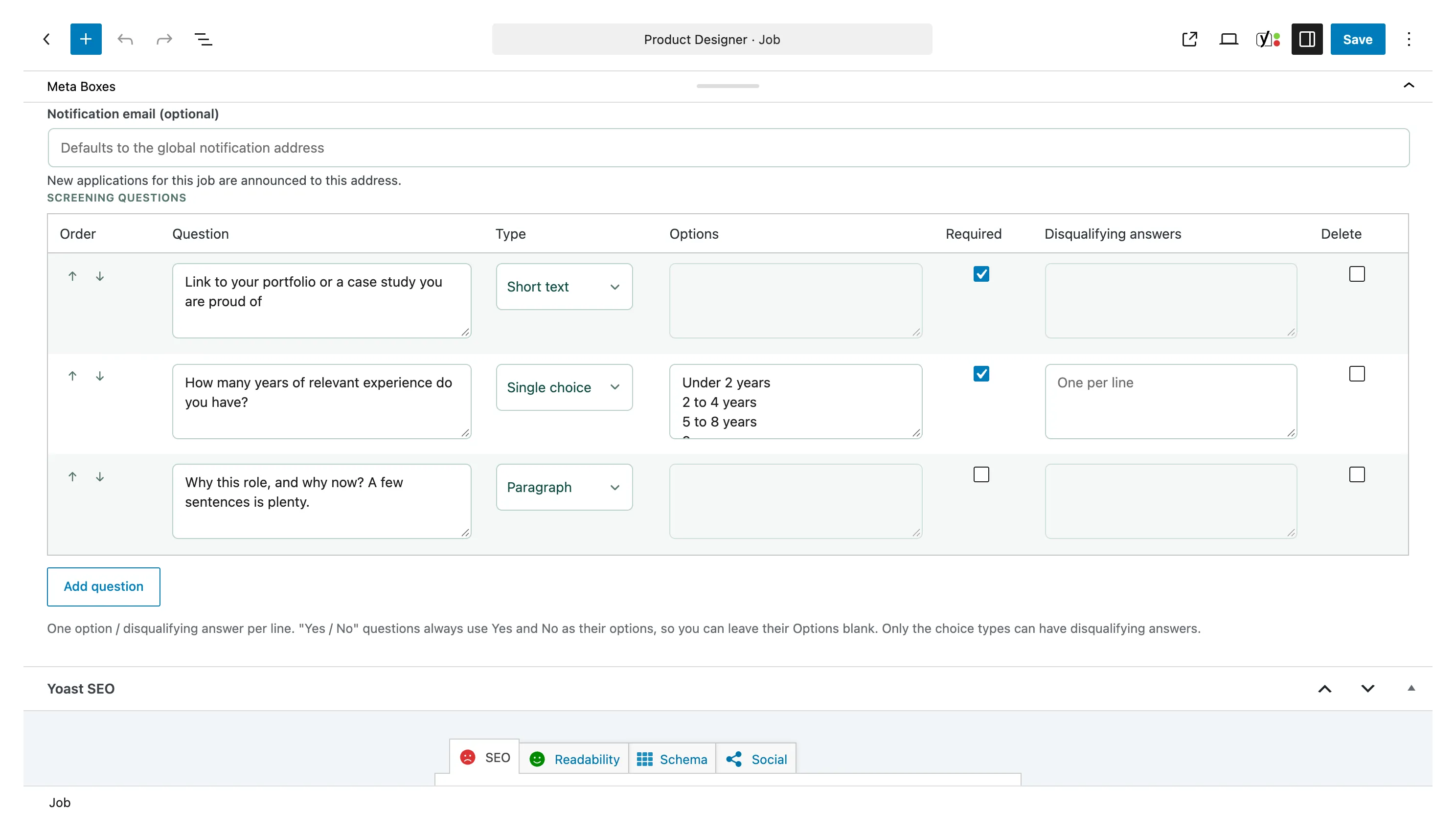Collapse the Meta Boxes panel

pyautogui.click(x=1409, y=86)
